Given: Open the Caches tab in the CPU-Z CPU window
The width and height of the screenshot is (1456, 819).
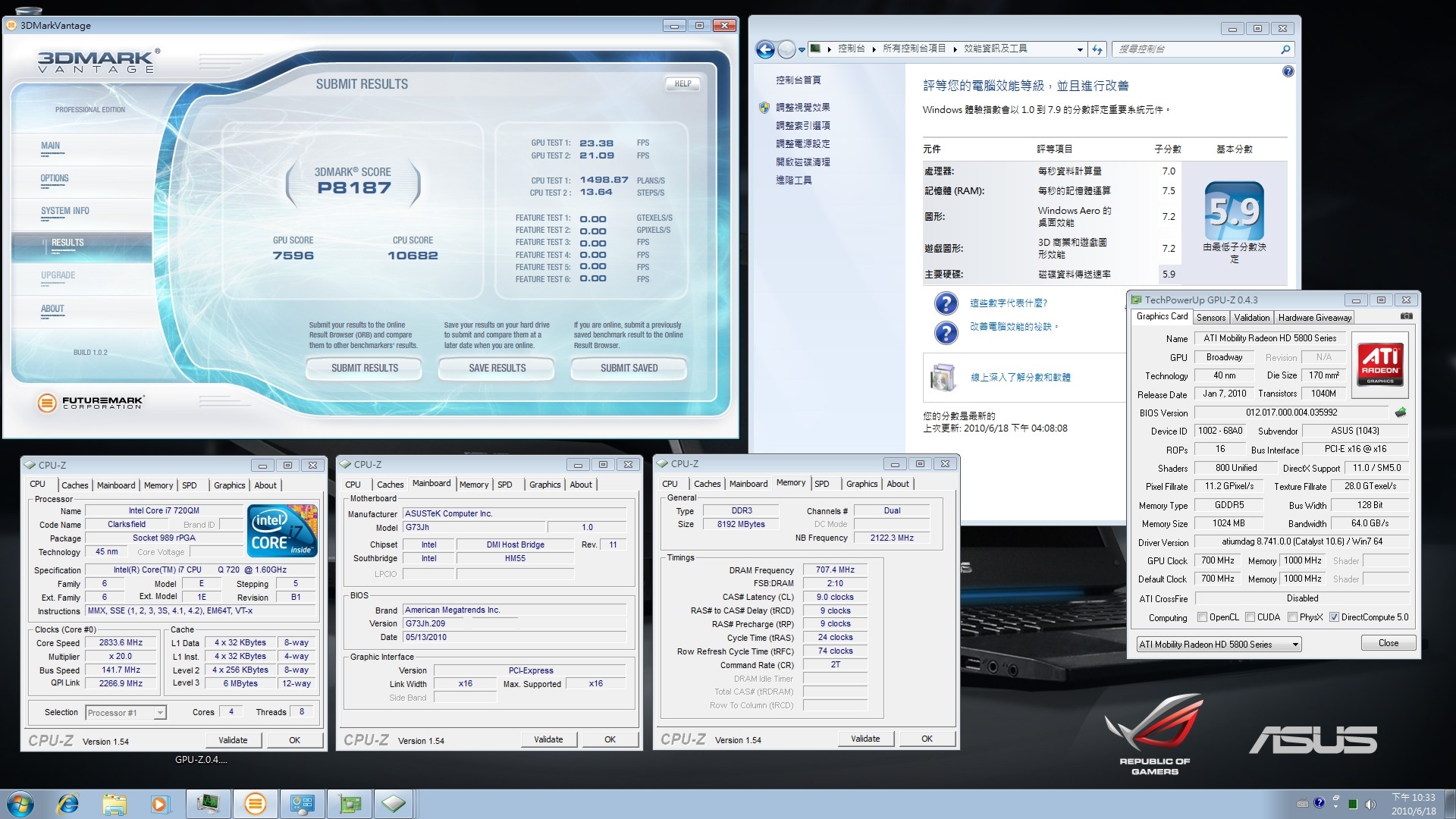Looking at the screenshot, I should click(74, 485).
